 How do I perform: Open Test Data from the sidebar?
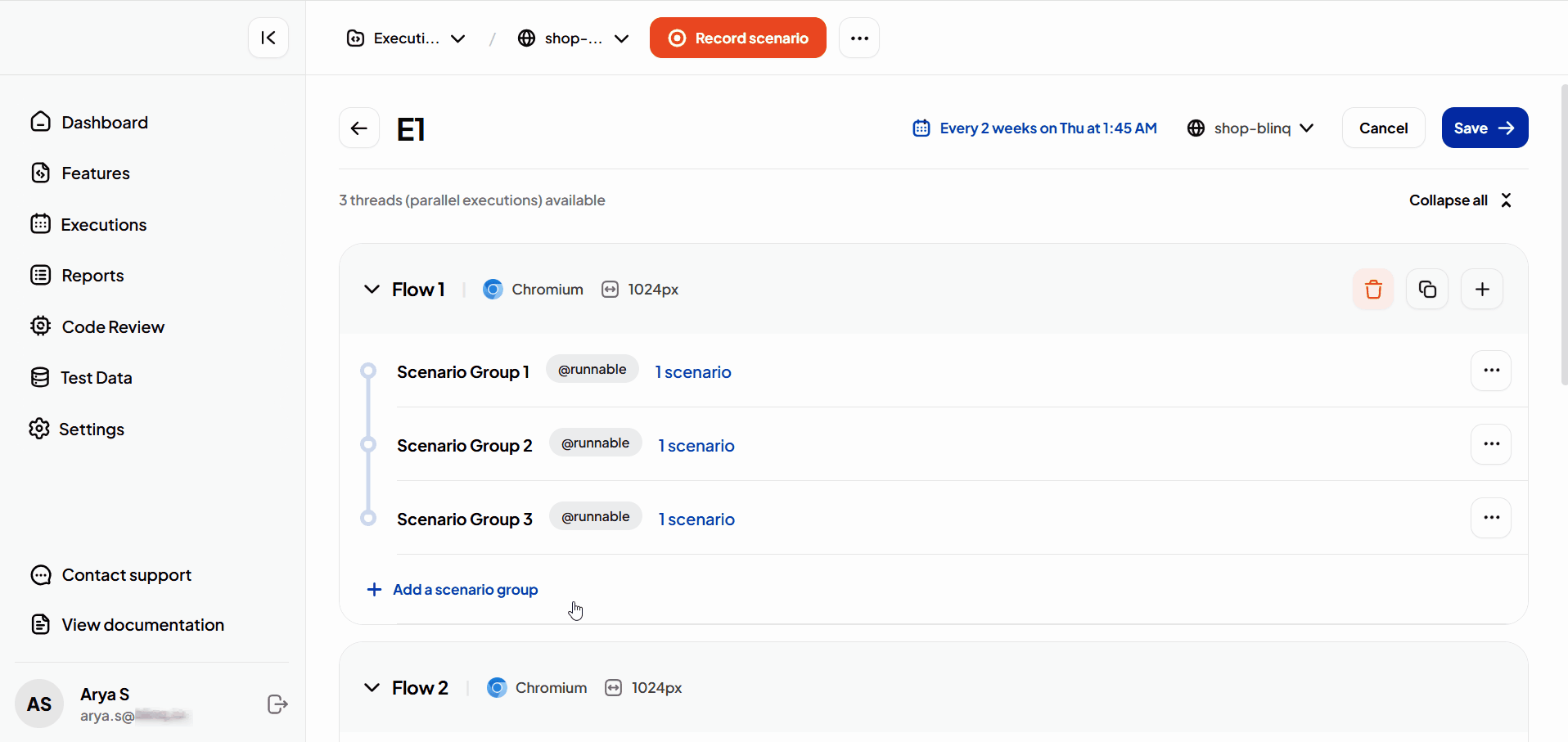point(96,378)
